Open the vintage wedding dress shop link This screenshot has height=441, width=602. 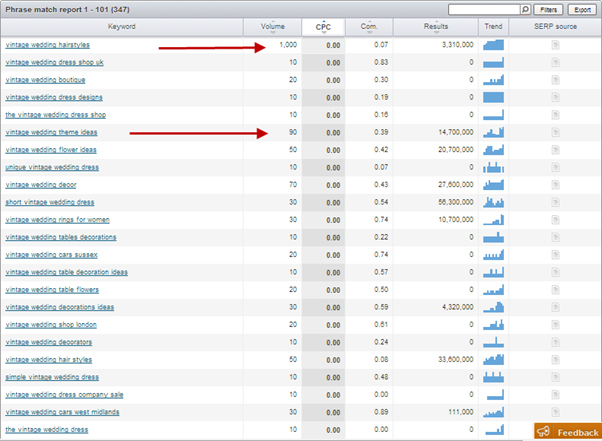tap(56, 115)
